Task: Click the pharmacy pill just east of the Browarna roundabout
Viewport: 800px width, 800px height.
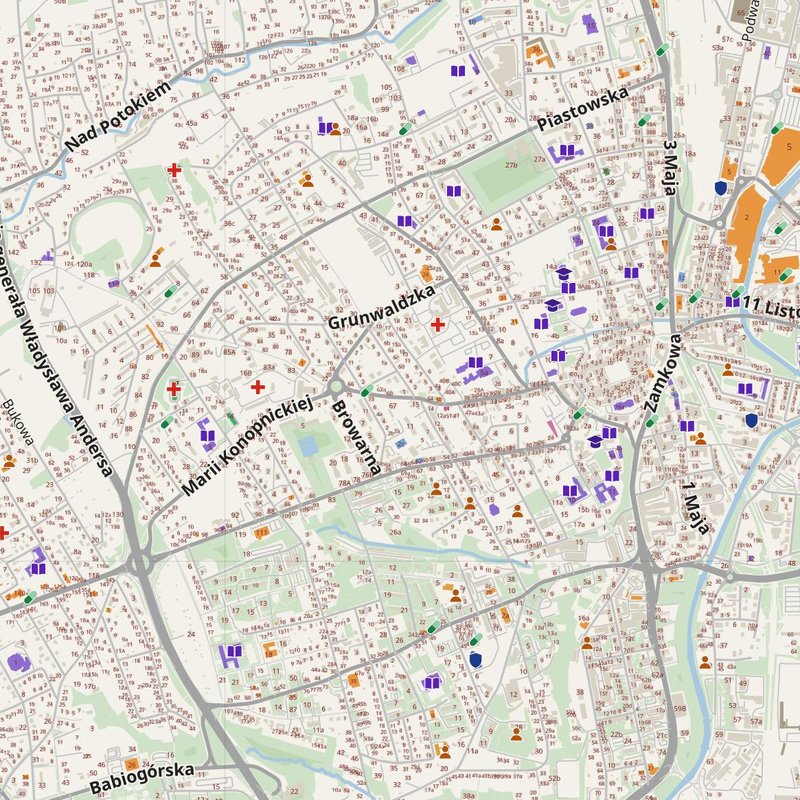Action: (367, 391)
